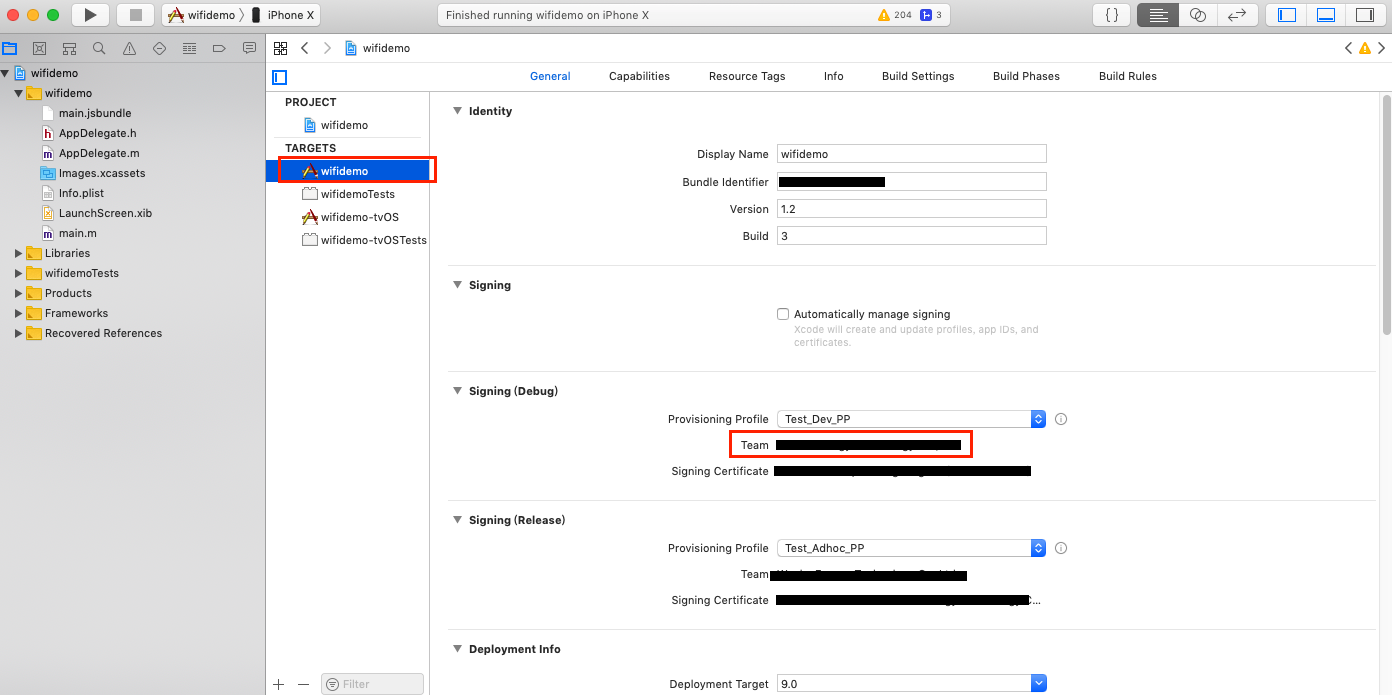Select the wifidemo scheme in toolbar

coord(202,15)
